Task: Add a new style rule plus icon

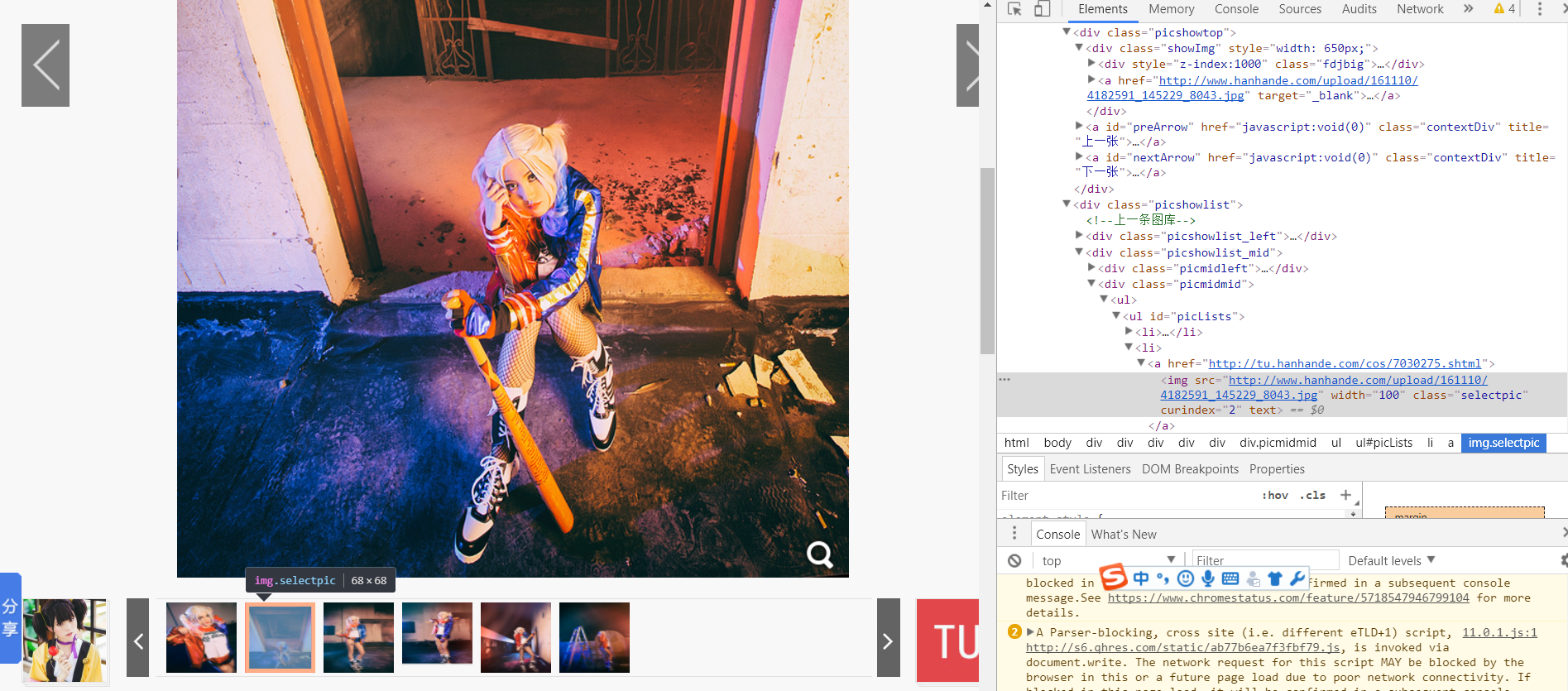Action: 1345,496
